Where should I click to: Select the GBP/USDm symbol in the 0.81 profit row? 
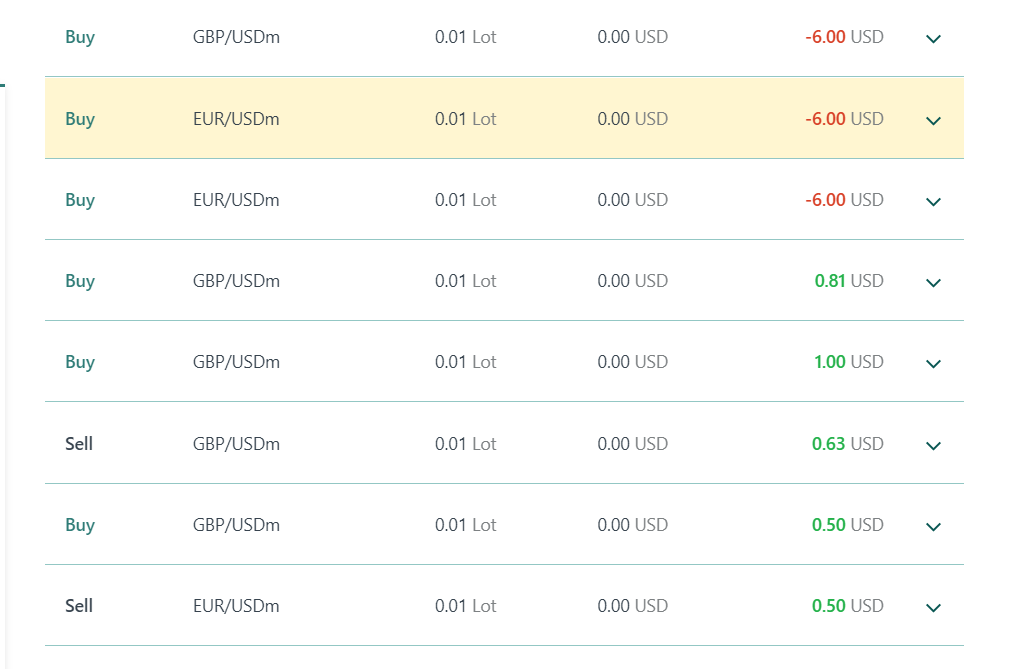236,281
